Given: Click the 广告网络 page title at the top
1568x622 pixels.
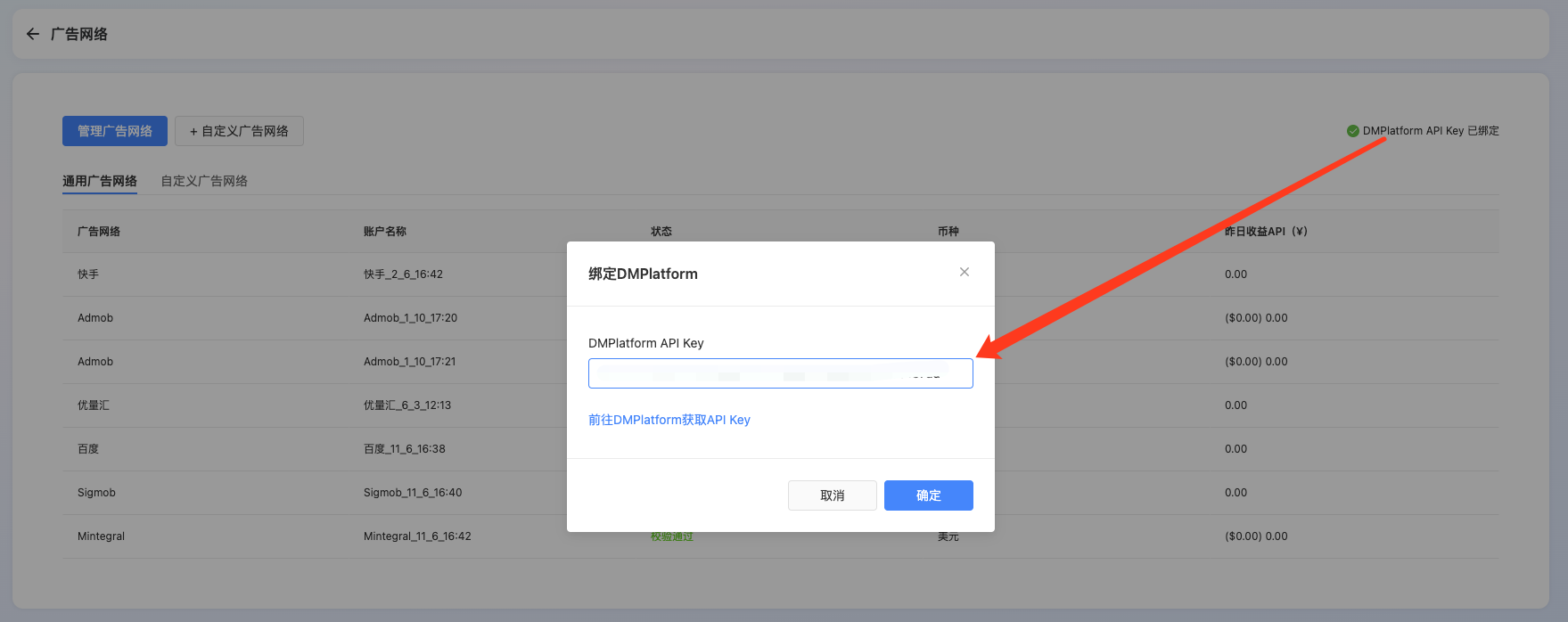Looking at the screenshot, I should (x=79, y=34).
